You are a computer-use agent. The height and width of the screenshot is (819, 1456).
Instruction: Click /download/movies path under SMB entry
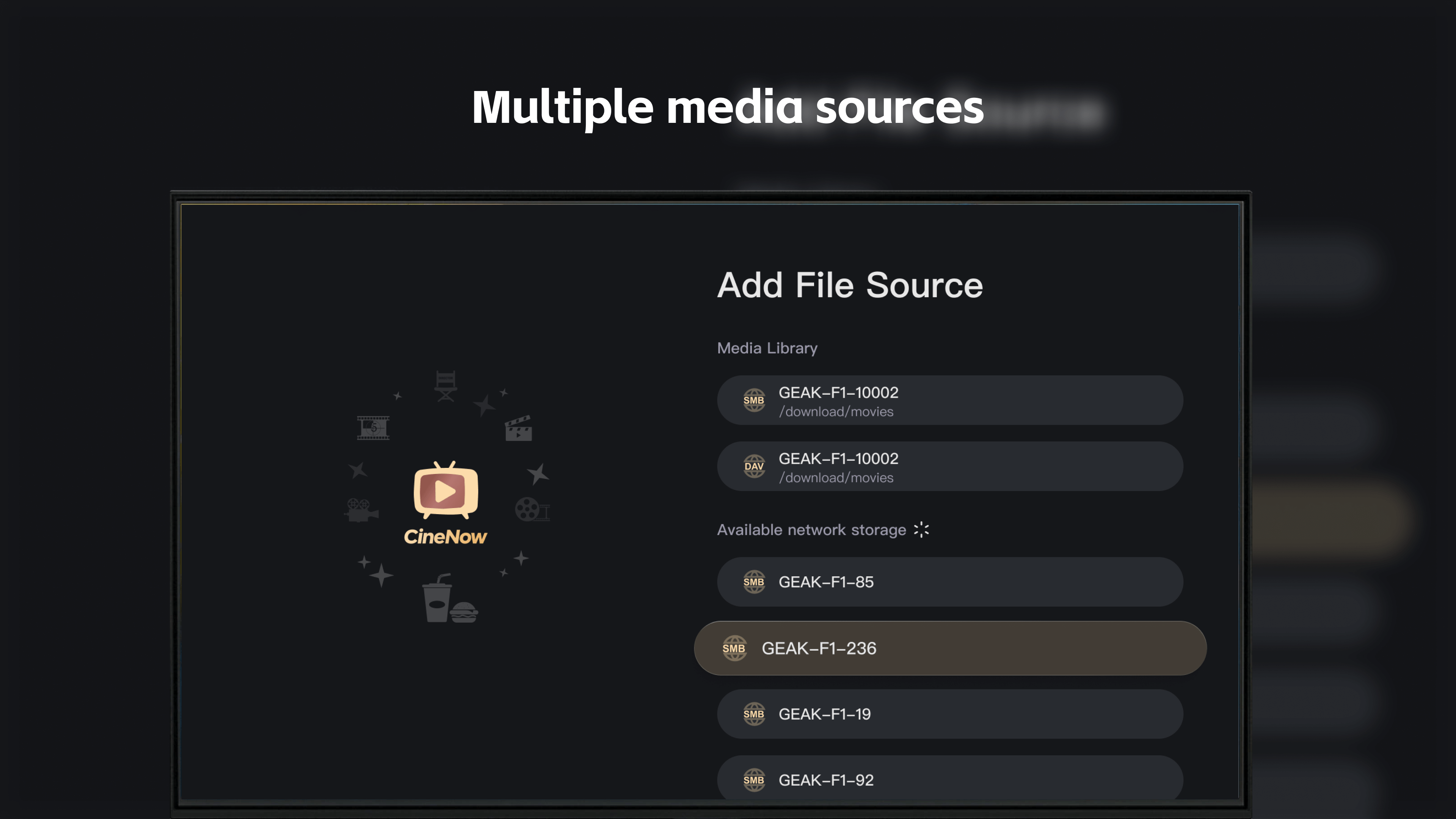pyautogui.click(x=836, y=411)
